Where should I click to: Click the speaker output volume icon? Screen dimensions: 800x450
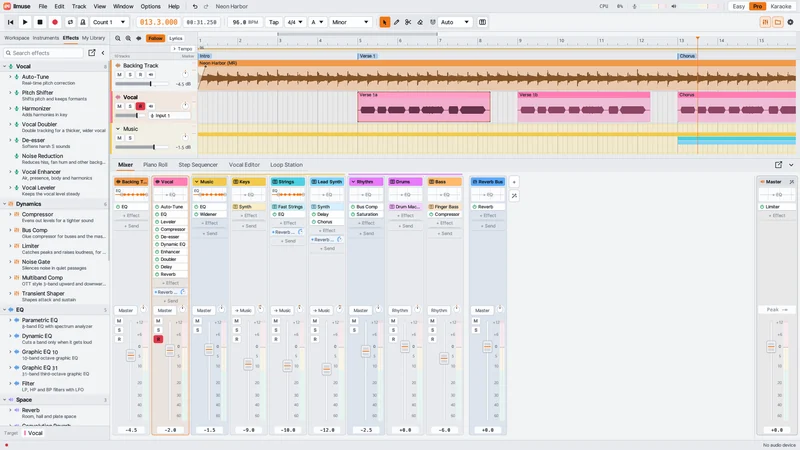673,7
